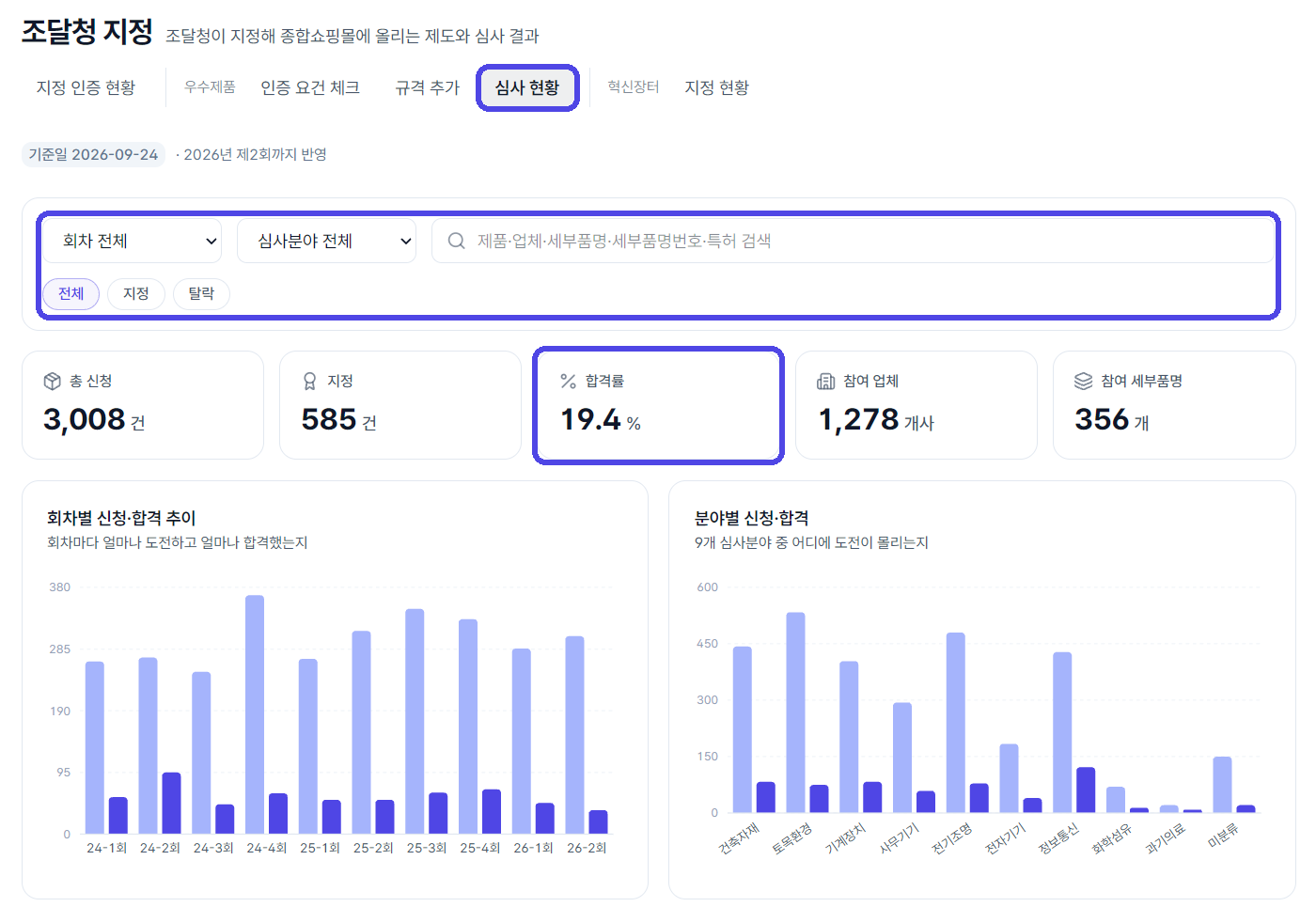Image resolution: width=1316 pixels, height=907 pixels.
Task: Click the 585 건 designated value
Action: click(x=338, y=419)
